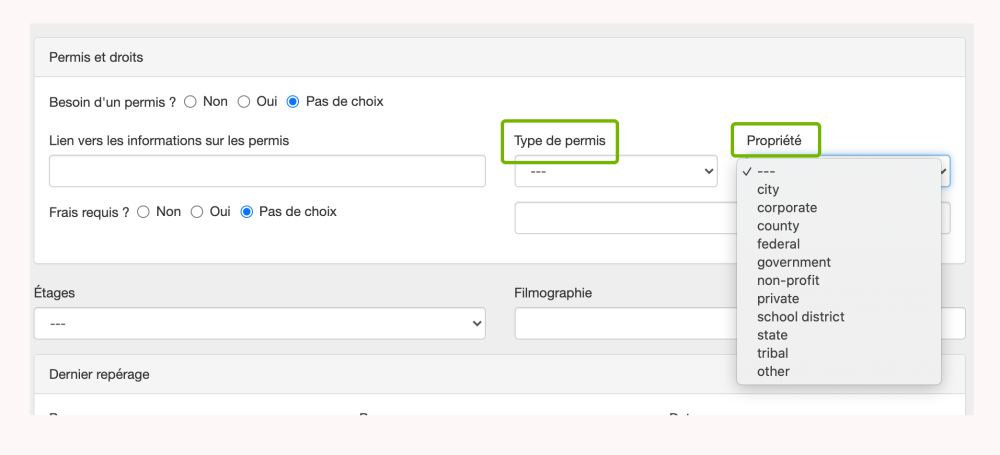
Task: Select 'Non' for Frais requis
Action: click(144, 212)
